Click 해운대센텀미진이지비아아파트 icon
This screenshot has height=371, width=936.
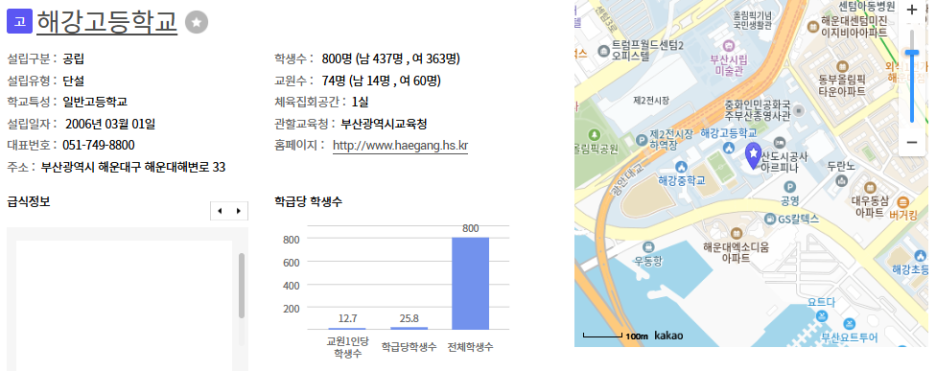(x=813, y=26)
